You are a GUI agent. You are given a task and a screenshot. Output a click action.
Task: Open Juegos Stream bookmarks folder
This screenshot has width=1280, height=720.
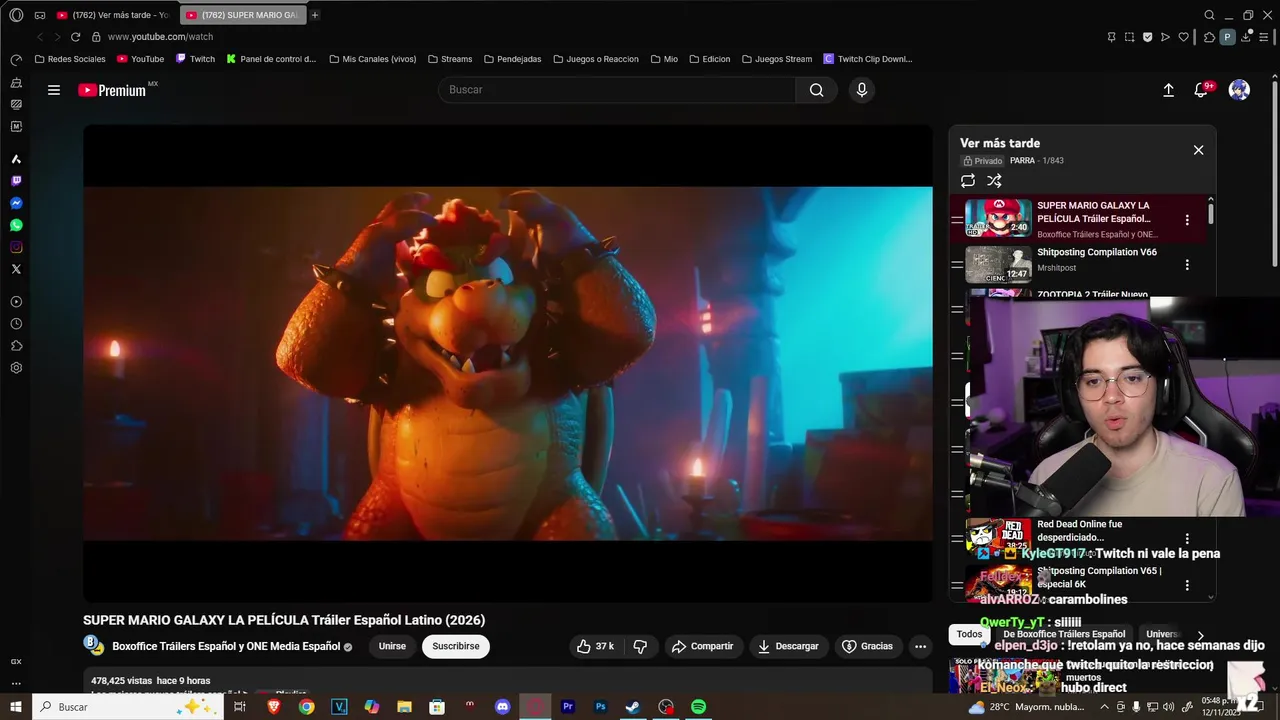click(x=777, y=59)
